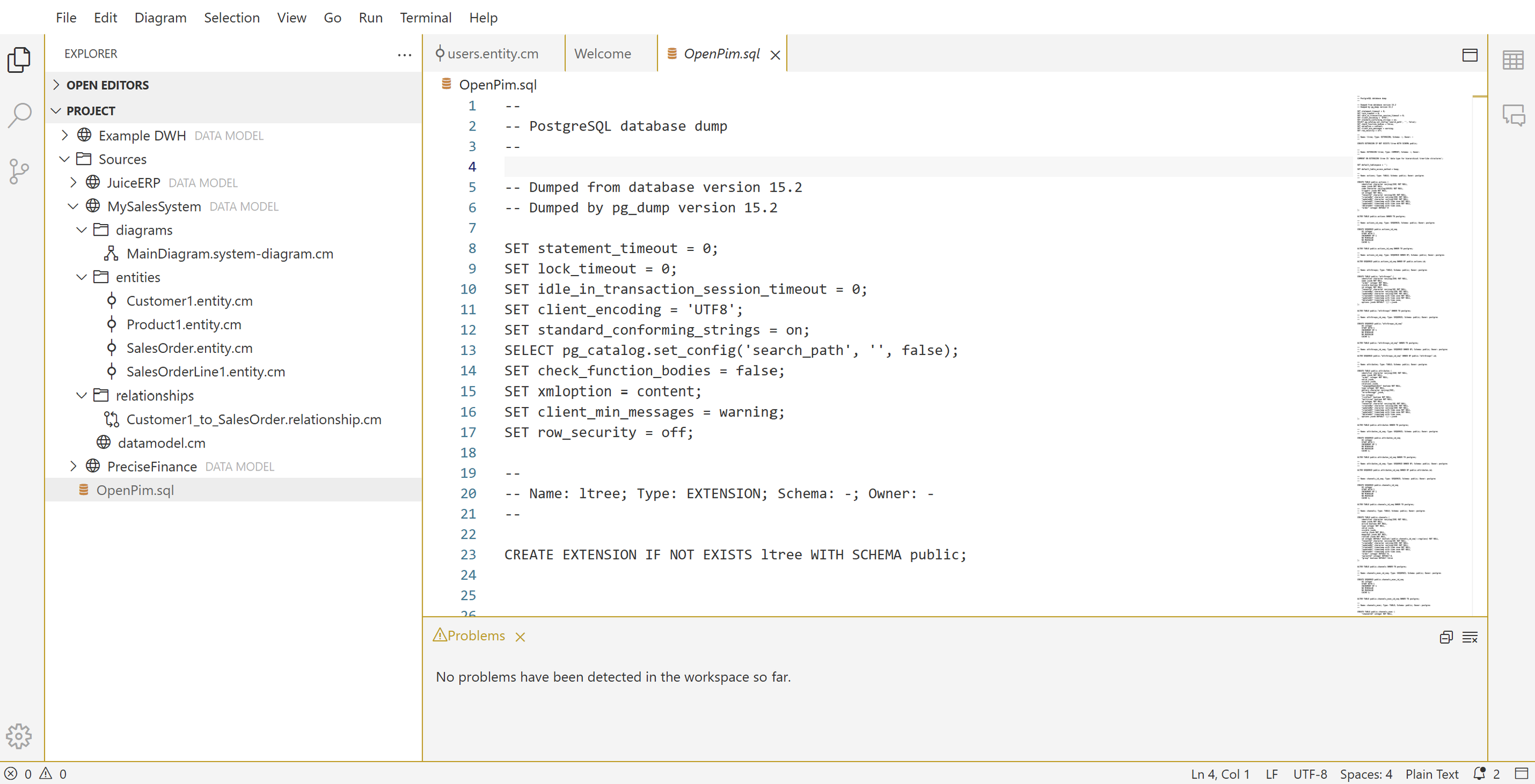This screenshot has width=1535, height=784.
Task: Click the errors and warnings count in the status bar
Action: 36,773
